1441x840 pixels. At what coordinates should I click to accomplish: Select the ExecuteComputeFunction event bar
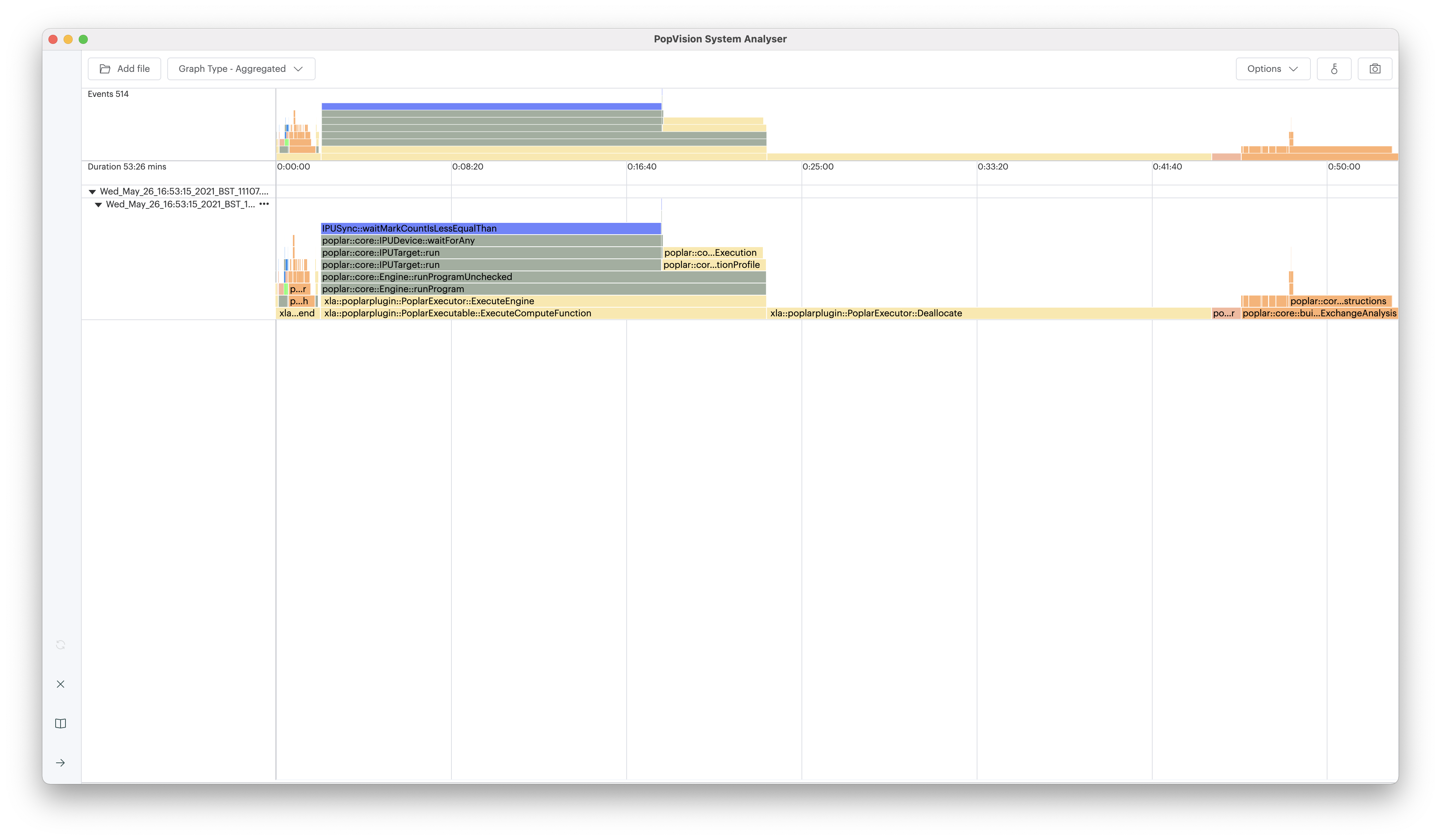click(x=458, y=313)
